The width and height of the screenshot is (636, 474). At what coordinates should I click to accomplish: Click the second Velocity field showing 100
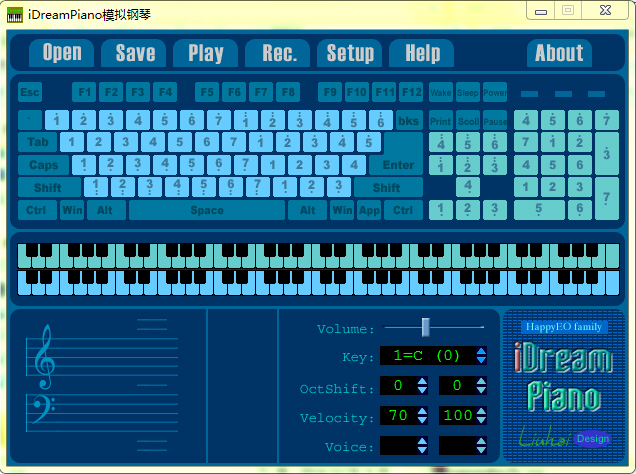[458, 416]
